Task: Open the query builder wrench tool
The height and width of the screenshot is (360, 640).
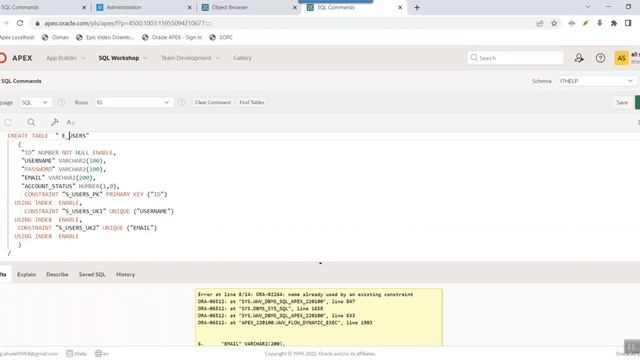Action: [x=54, y=122]
